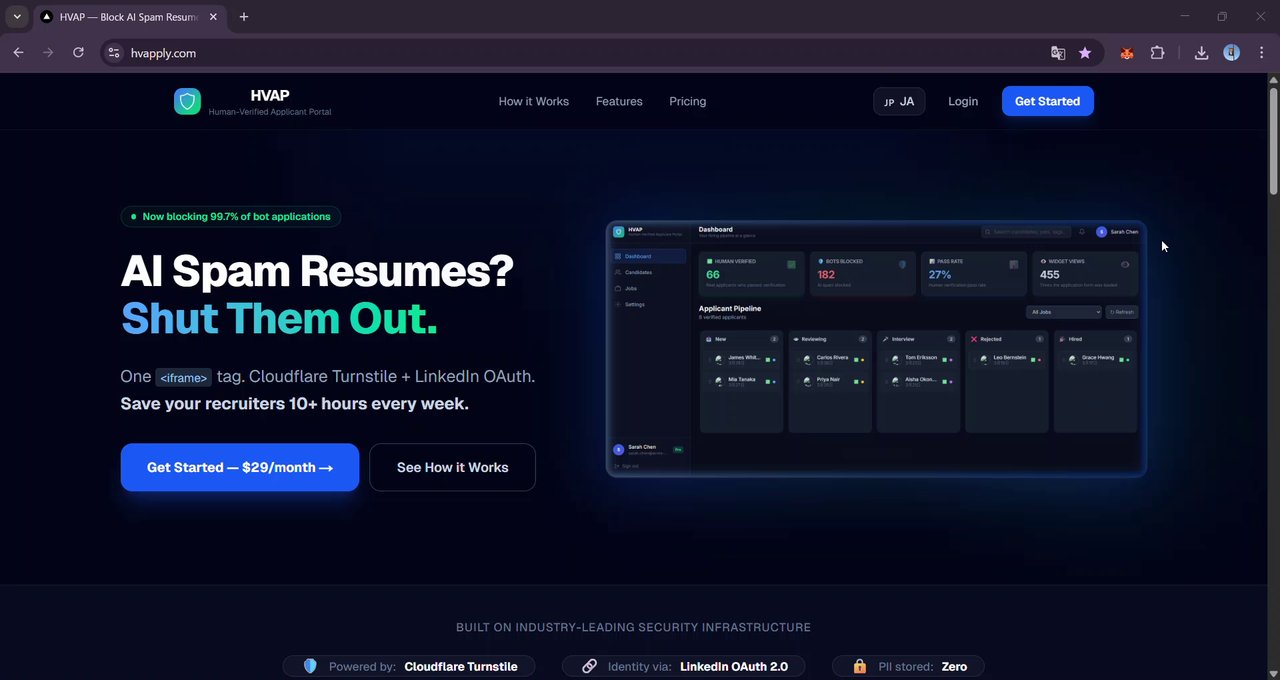Click the fox extension icon in toolbar
The height and width of the screenshot is (680, 1280).
pyautogui.click(x=1127, y=53)
